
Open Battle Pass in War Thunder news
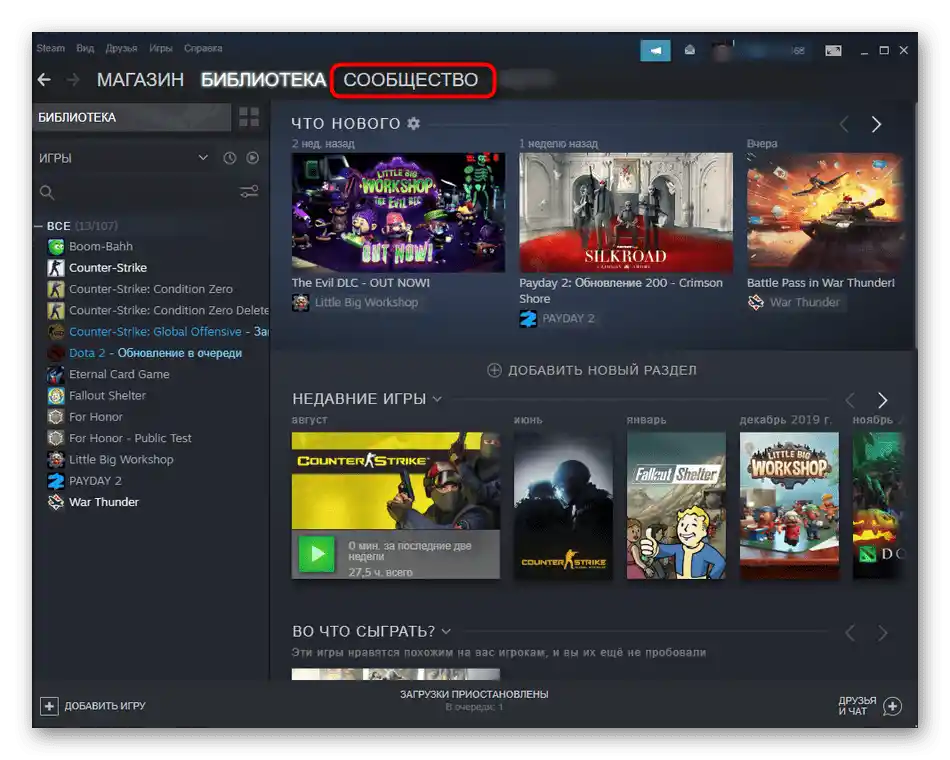click(820, 283)
